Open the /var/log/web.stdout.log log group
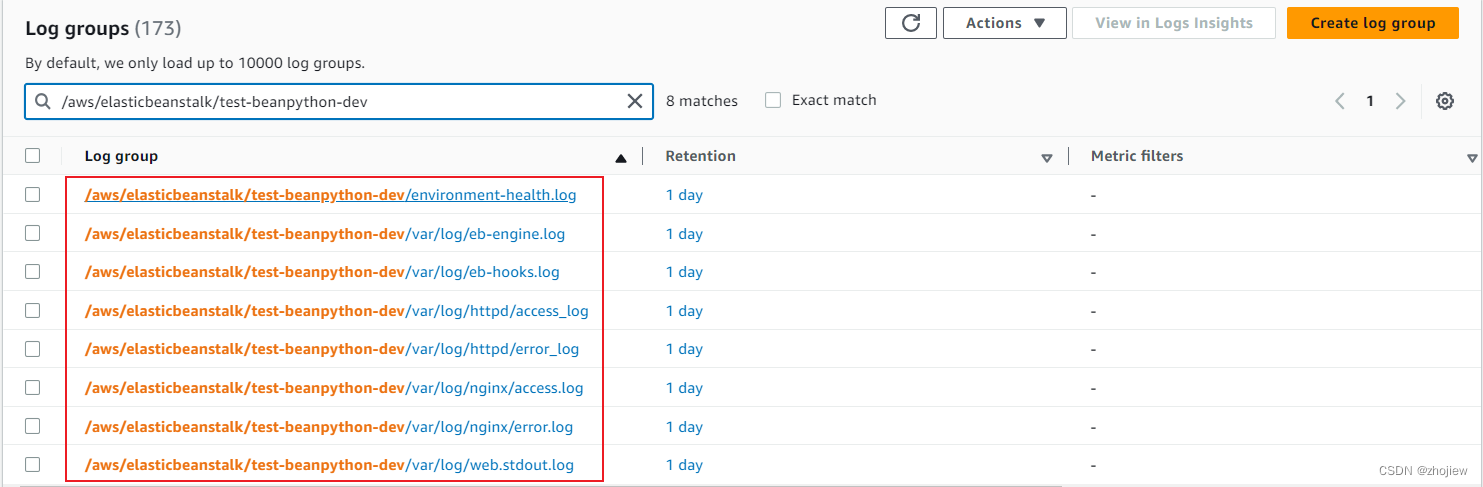Viewport: 1483px width, 487px height. [330, 465]
